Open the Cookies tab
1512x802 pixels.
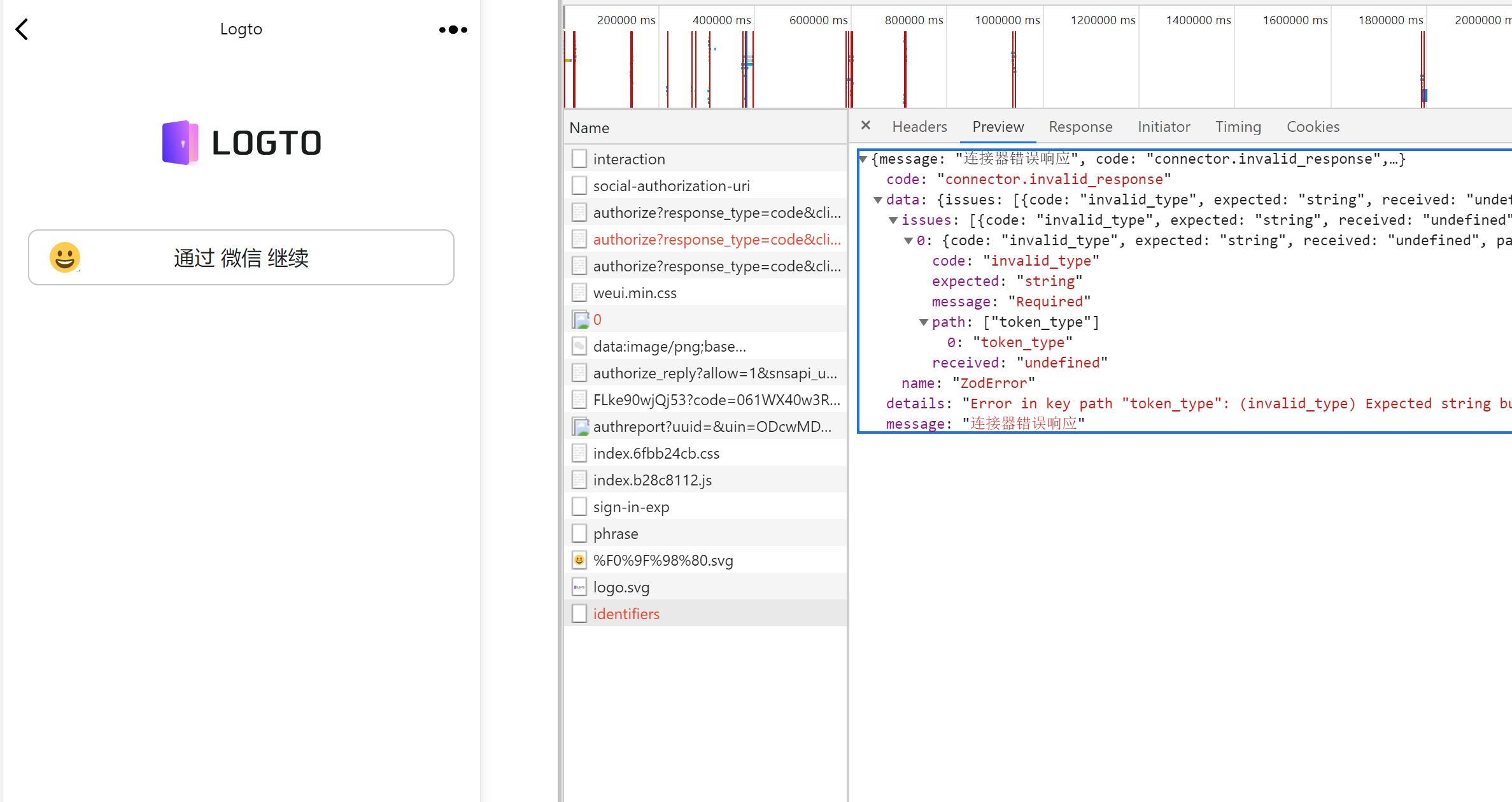(x=1313, y=126)
